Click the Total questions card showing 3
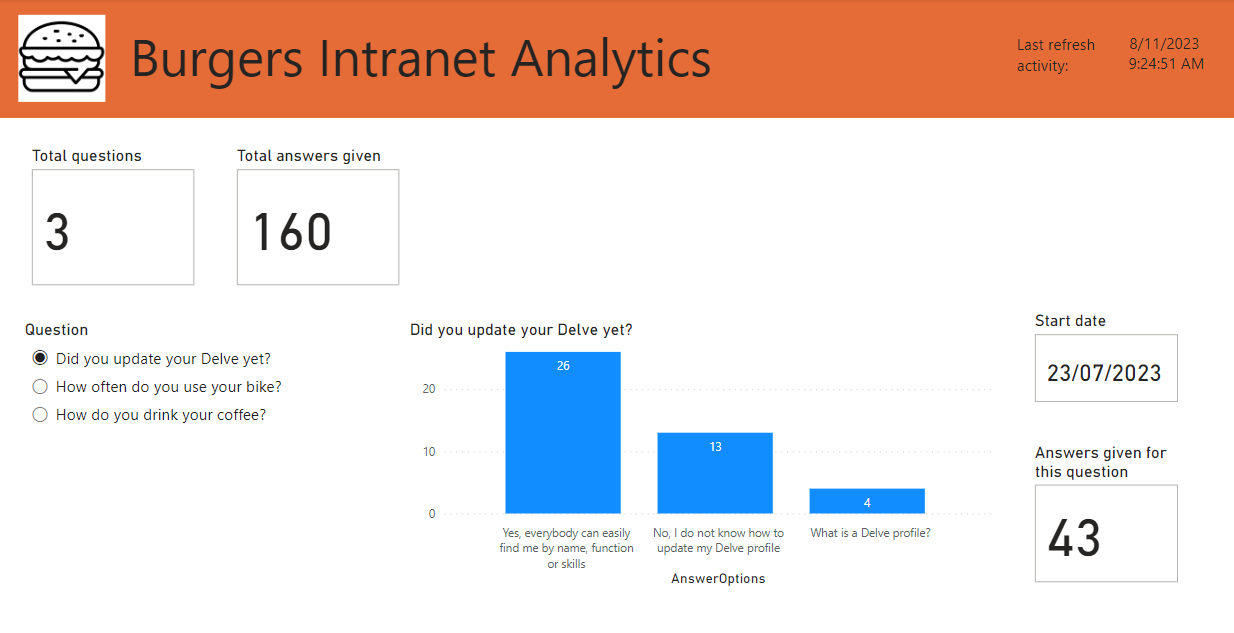This screenshot has width=1234, height=633. click(x=113, y=227)
